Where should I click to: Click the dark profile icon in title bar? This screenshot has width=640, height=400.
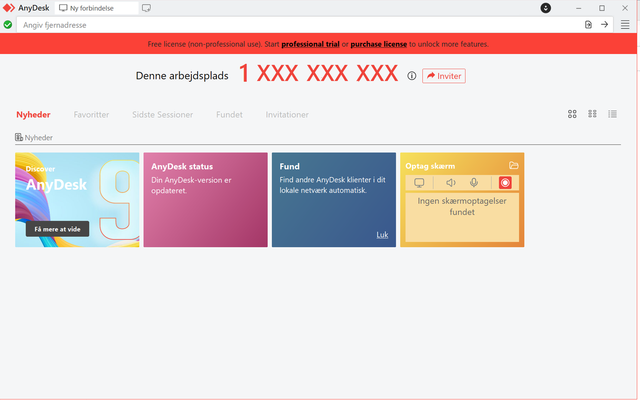point(546,8)
